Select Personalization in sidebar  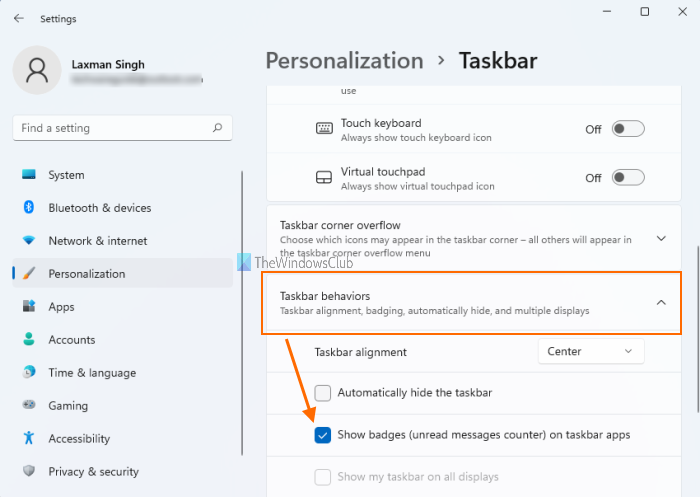coord(122,273)
